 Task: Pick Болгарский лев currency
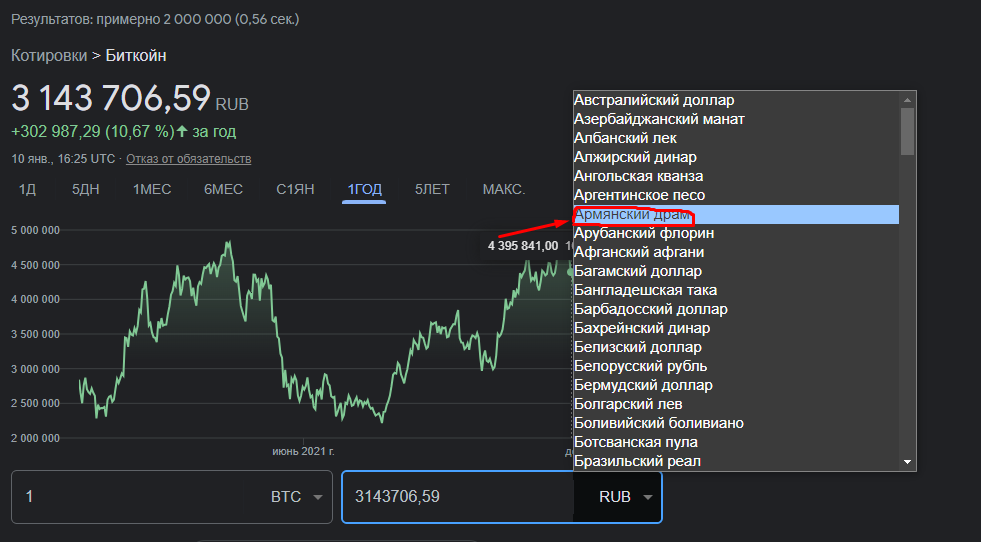[736, 404]
